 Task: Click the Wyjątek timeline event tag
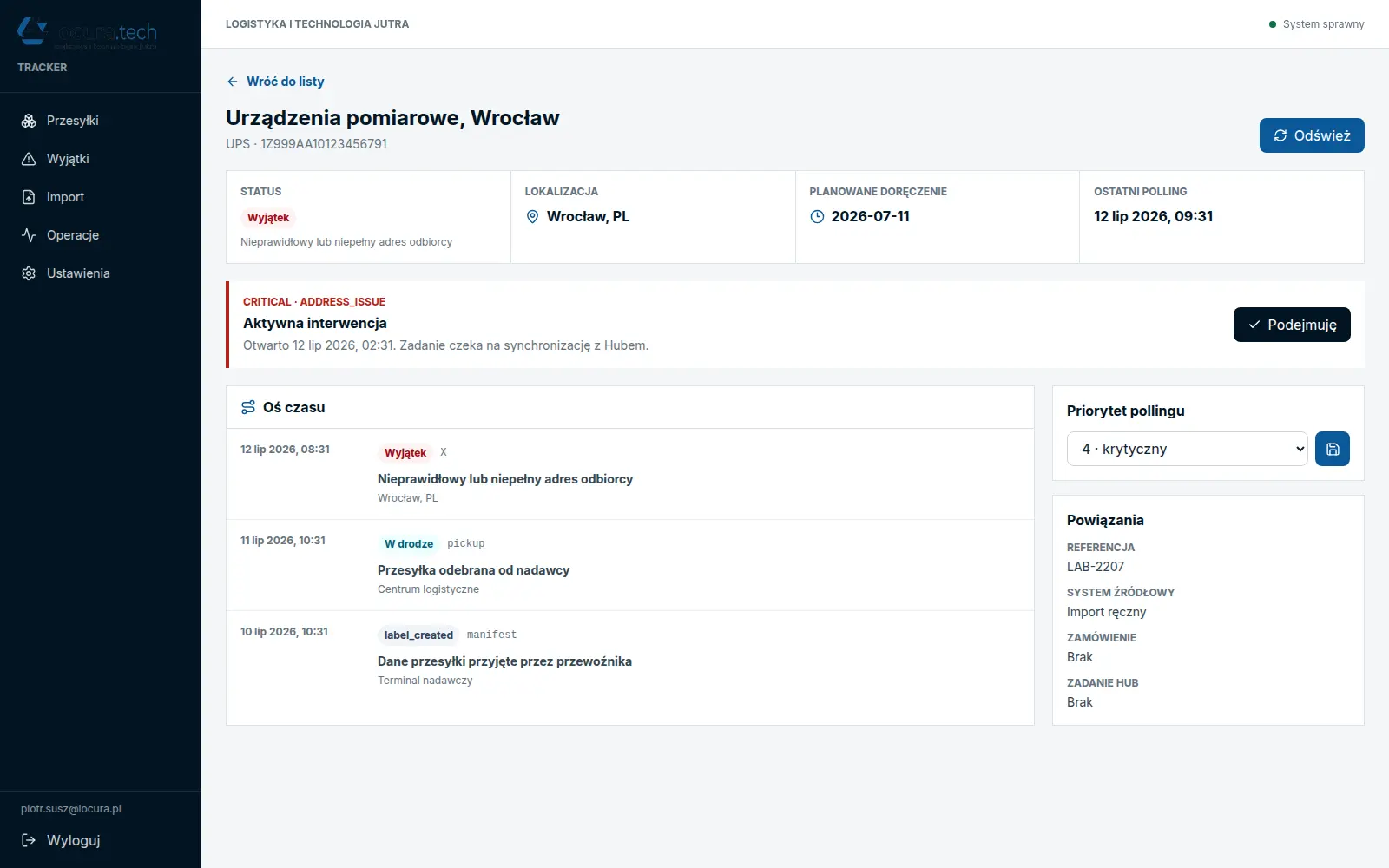tap(405, 453)
